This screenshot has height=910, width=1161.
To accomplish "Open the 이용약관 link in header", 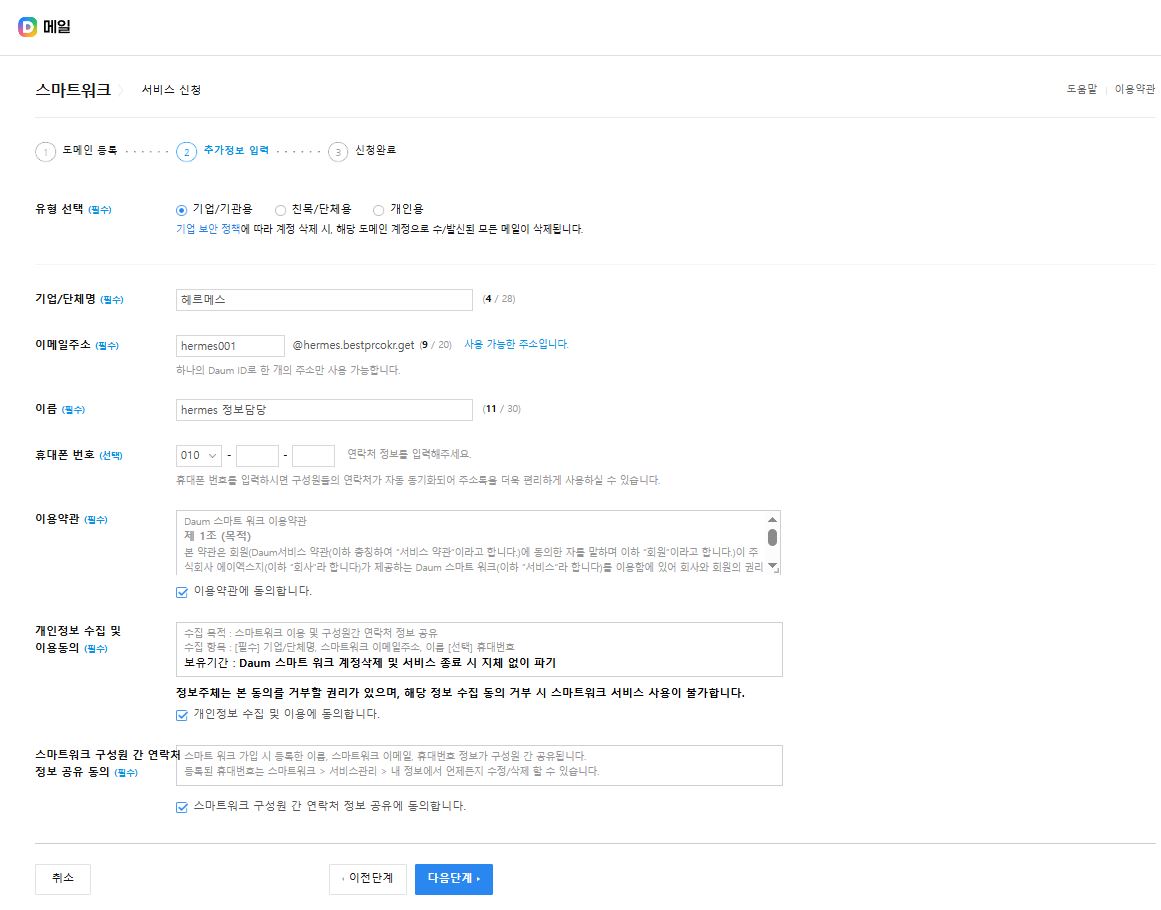I will (x=1134, y=89).
